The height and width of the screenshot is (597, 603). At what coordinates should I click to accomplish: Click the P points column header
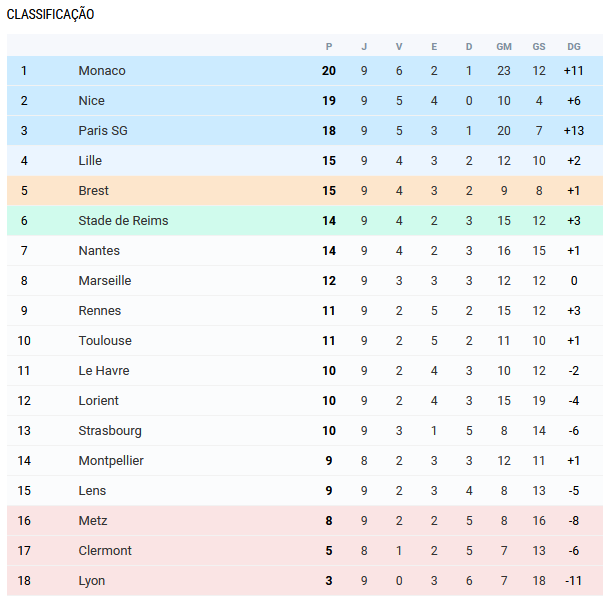pos(329,47)
